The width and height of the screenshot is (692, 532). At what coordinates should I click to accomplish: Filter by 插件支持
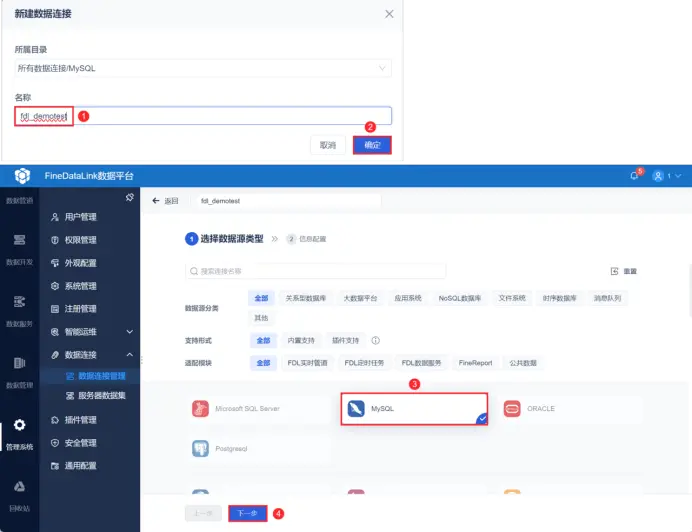coord(346,340)
